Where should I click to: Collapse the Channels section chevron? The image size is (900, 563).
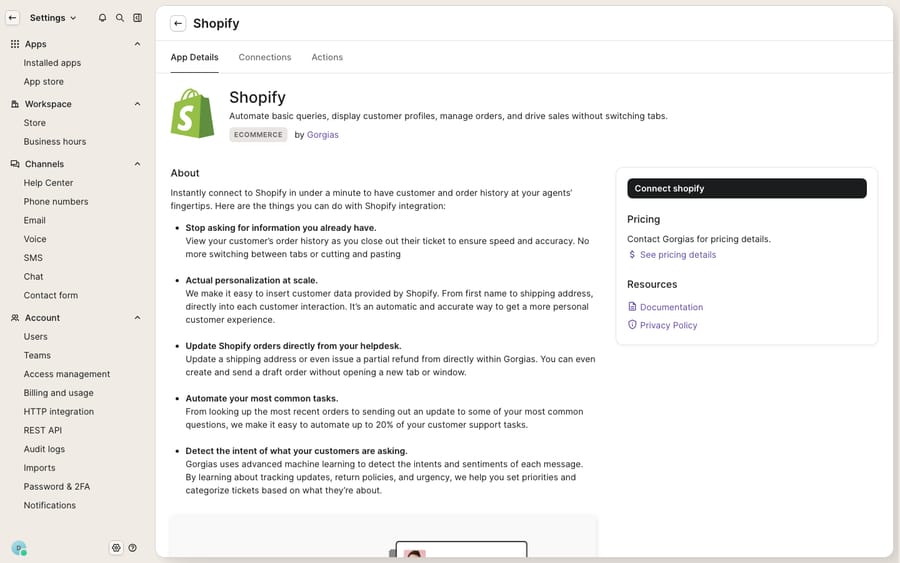[138, 164]
